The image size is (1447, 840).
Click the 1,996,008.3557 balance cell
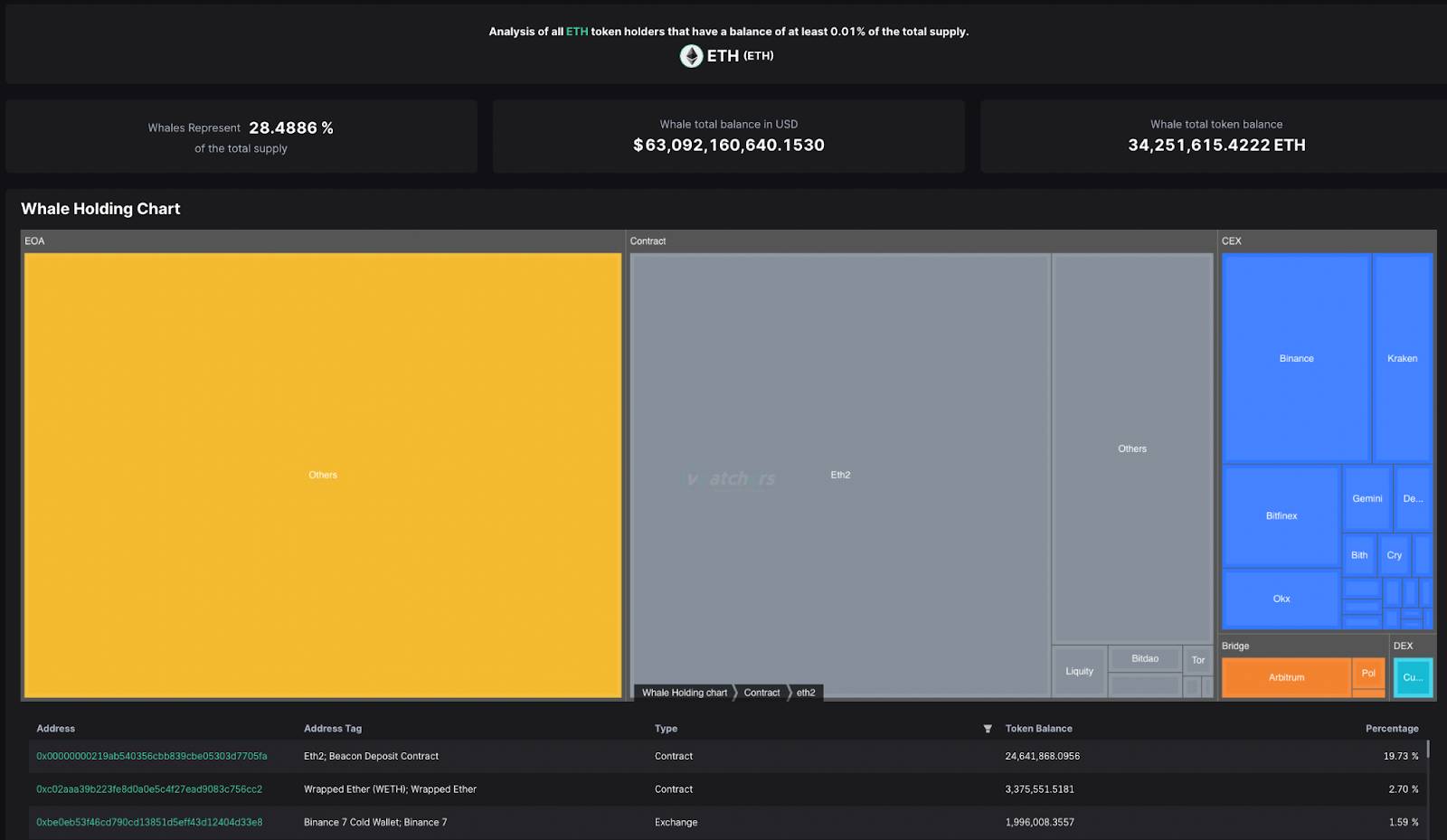1041,822
